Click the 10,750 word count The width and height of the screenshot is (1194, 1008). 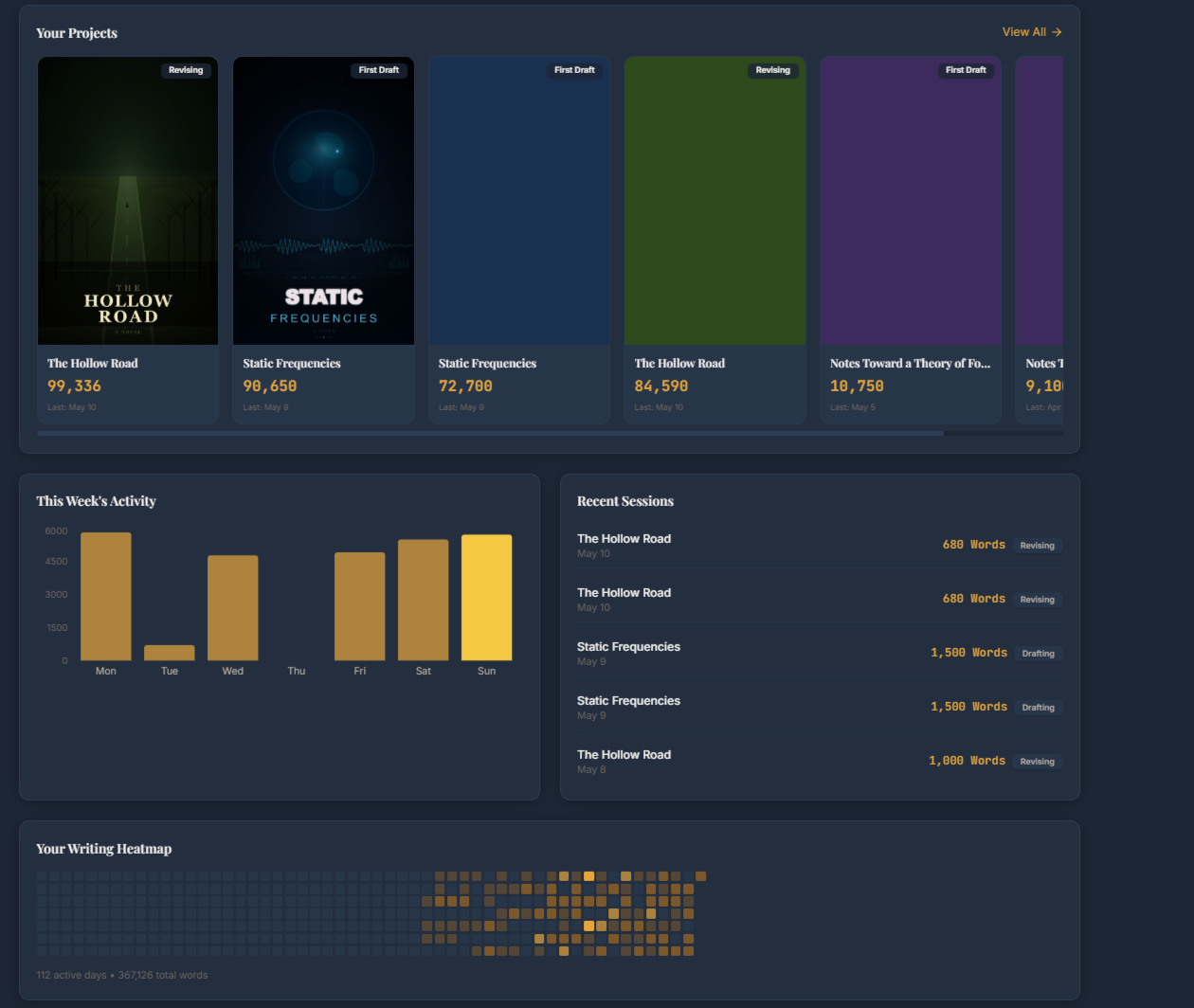tap(857, 387)
